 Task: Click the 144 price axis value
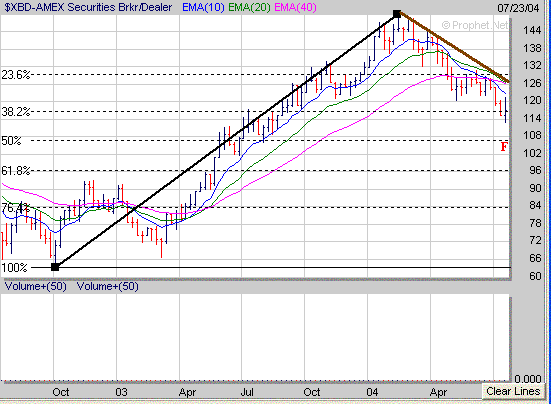(532, 31)
